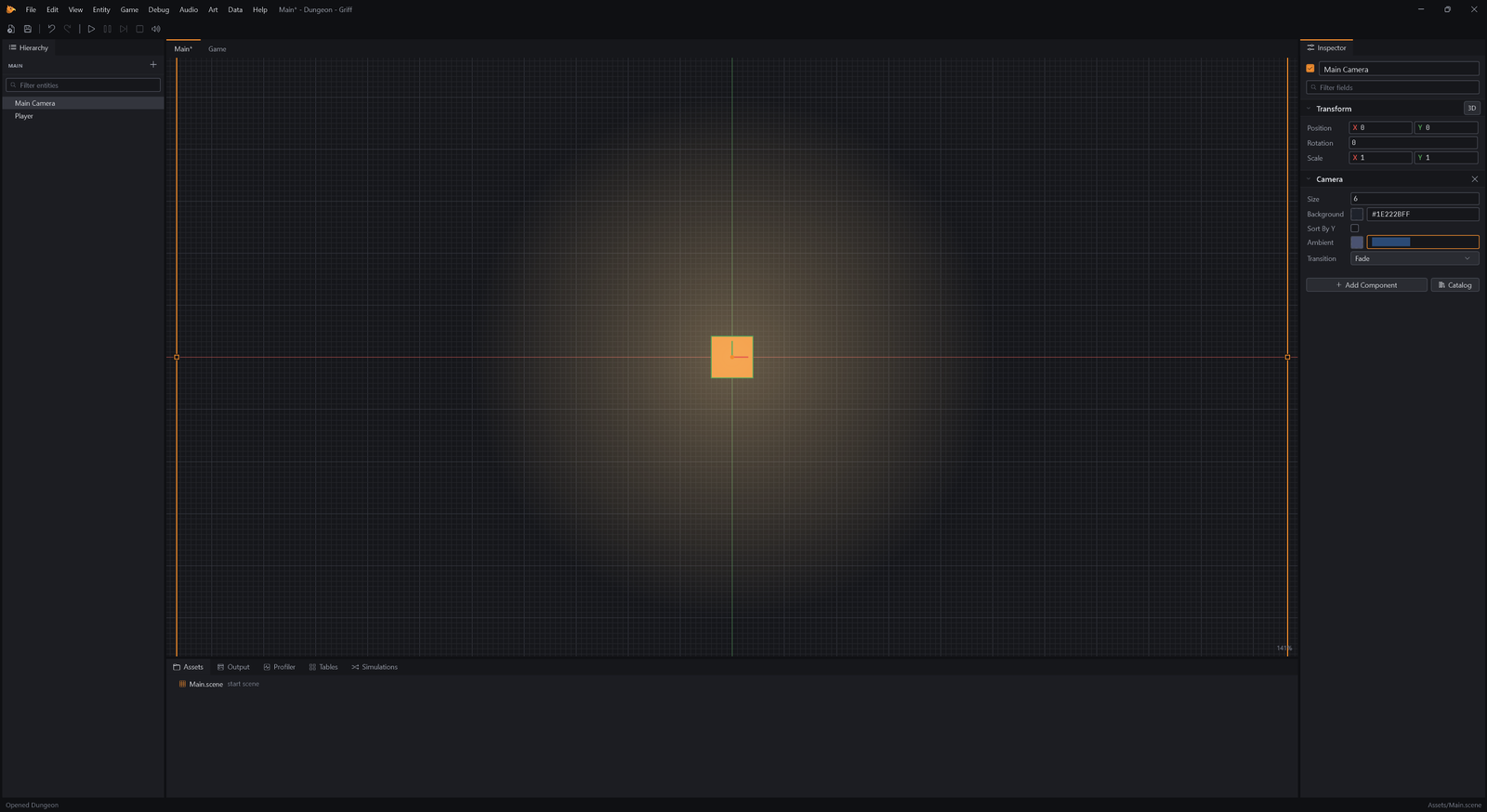
Task: Click the Redo arrow in the toolbar
Action: click(x=68, y=29)
